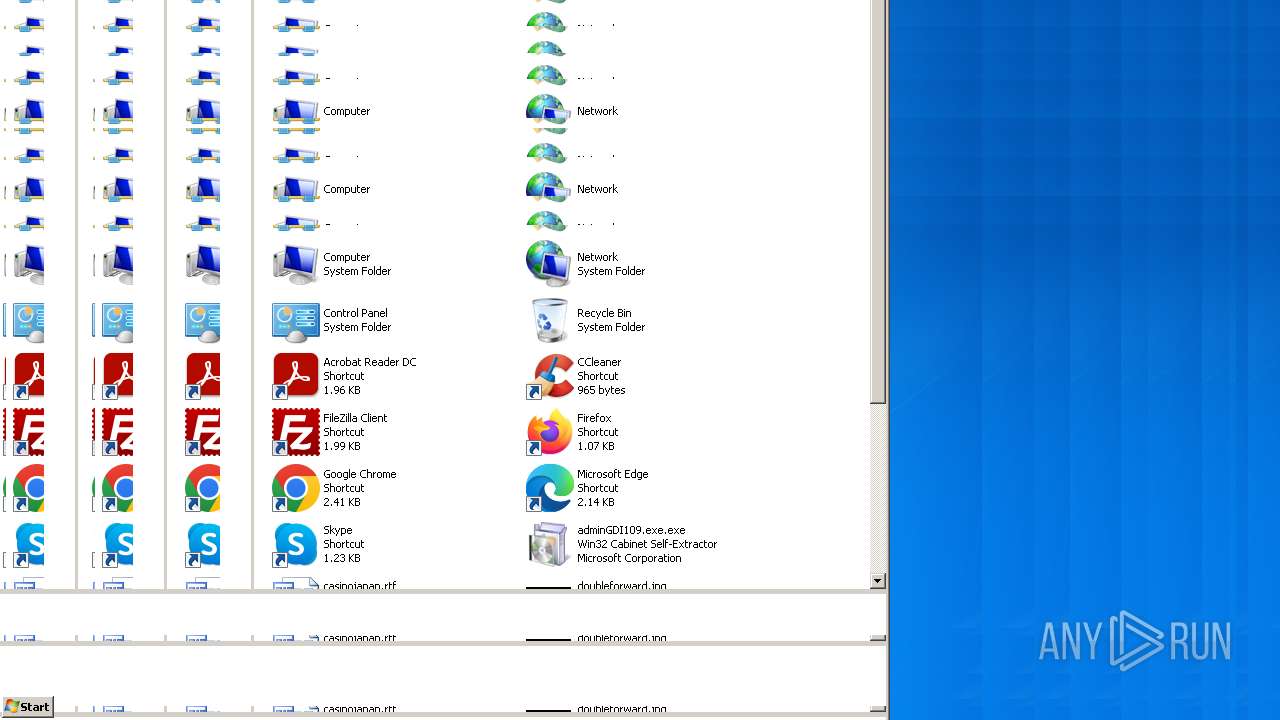Click the 'Microsoft Edge' name text

point(613,474)
